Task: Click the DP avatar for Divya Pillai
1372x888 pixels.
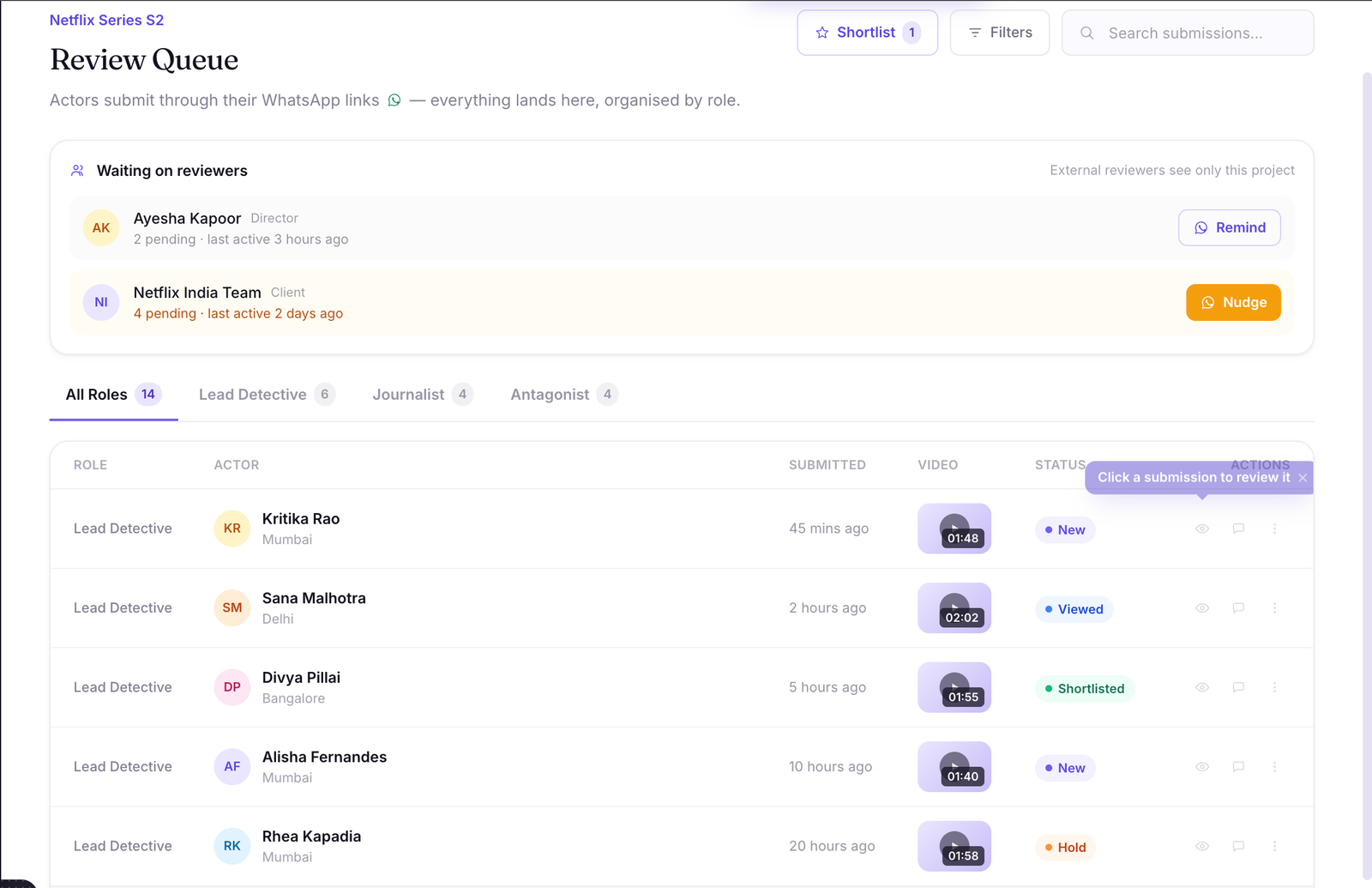Action: click(232, 687)
